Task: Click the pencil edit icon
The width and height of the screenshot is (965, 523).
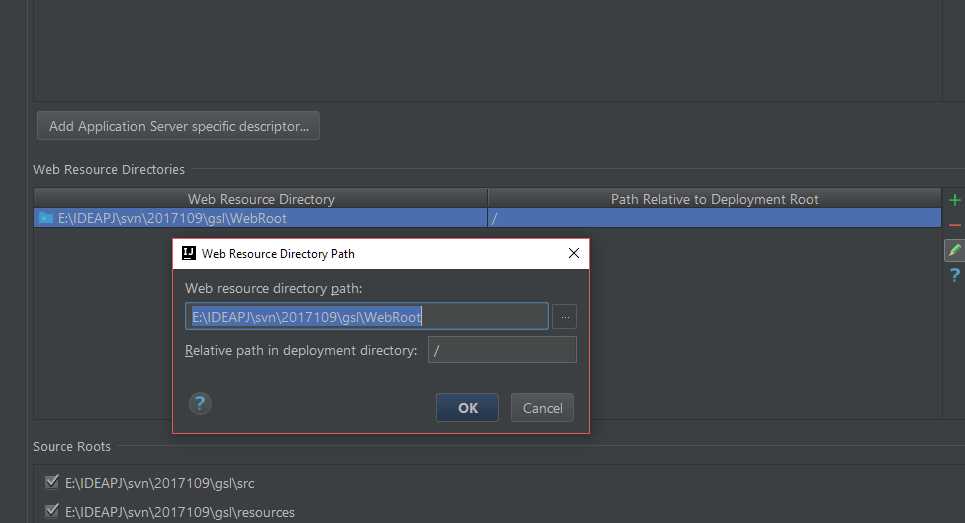Action: click(x=955, y=250)
